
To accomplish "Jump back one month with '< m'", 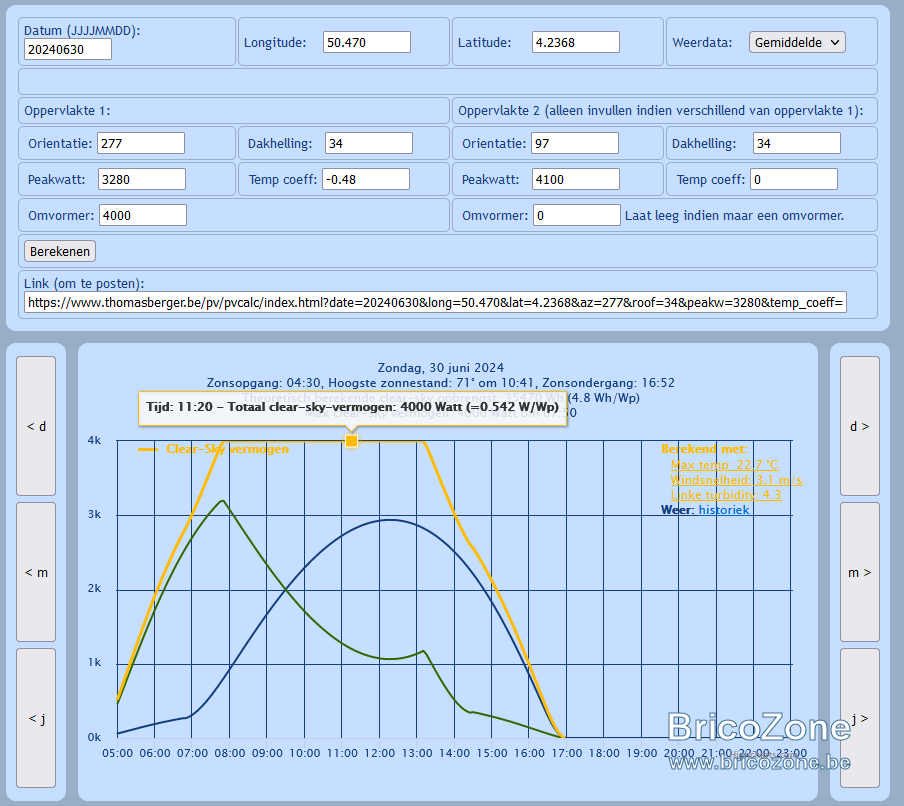I will pyautogui.click(x=36, y=572).
